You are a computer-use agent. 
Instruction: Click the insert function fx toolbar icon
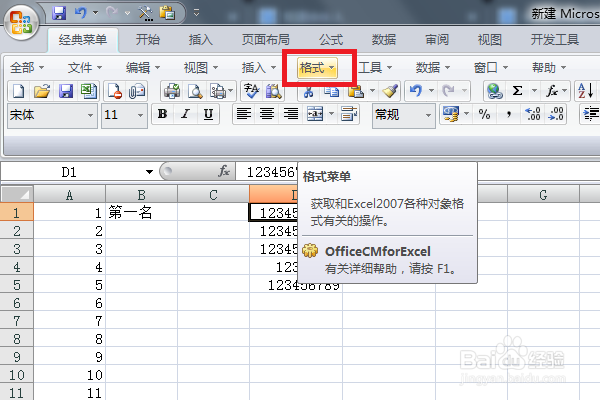(x=551, y=91)
